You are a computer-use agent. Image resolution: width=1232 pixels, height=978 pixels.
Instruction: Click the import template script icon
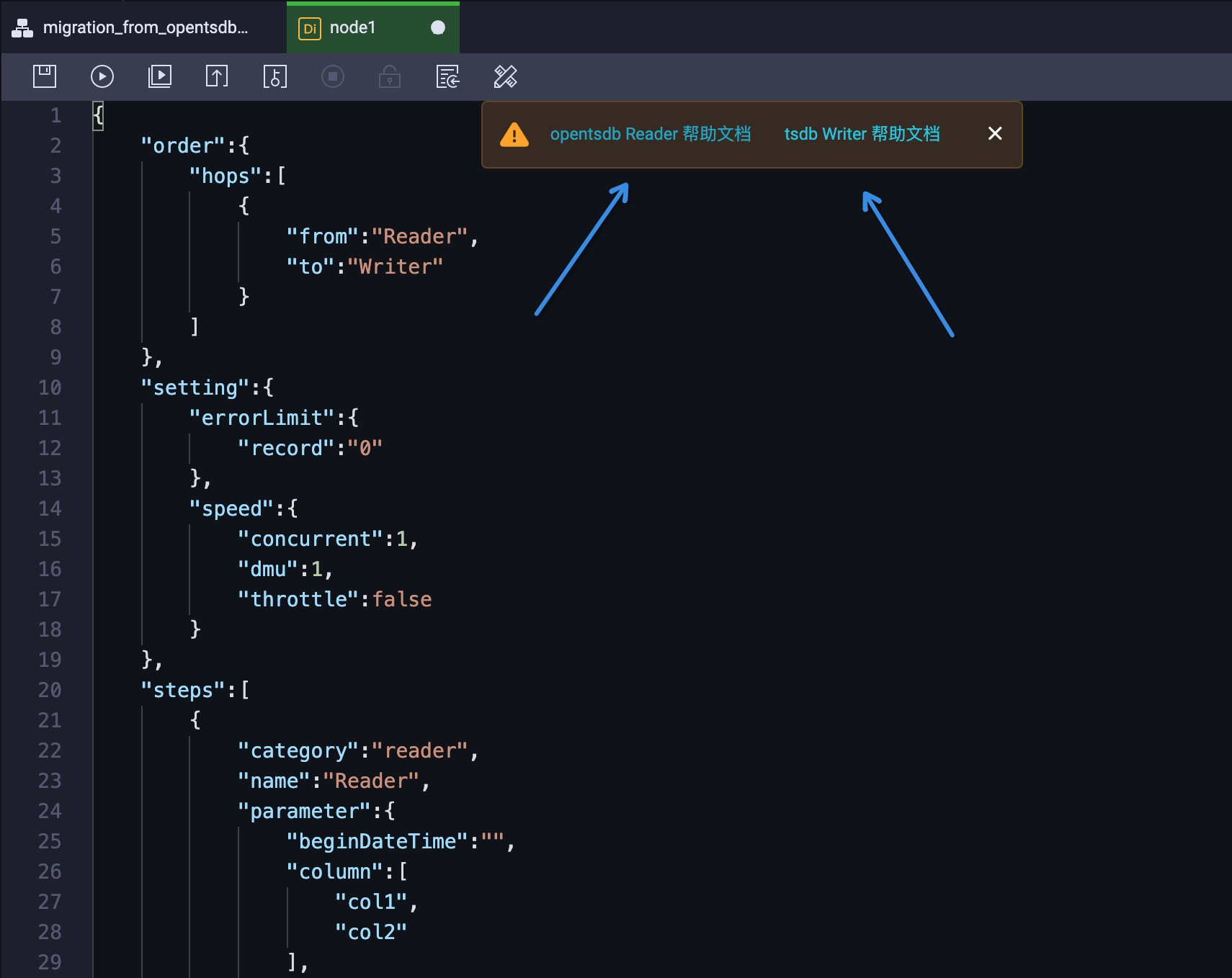[x=447, y=76]
